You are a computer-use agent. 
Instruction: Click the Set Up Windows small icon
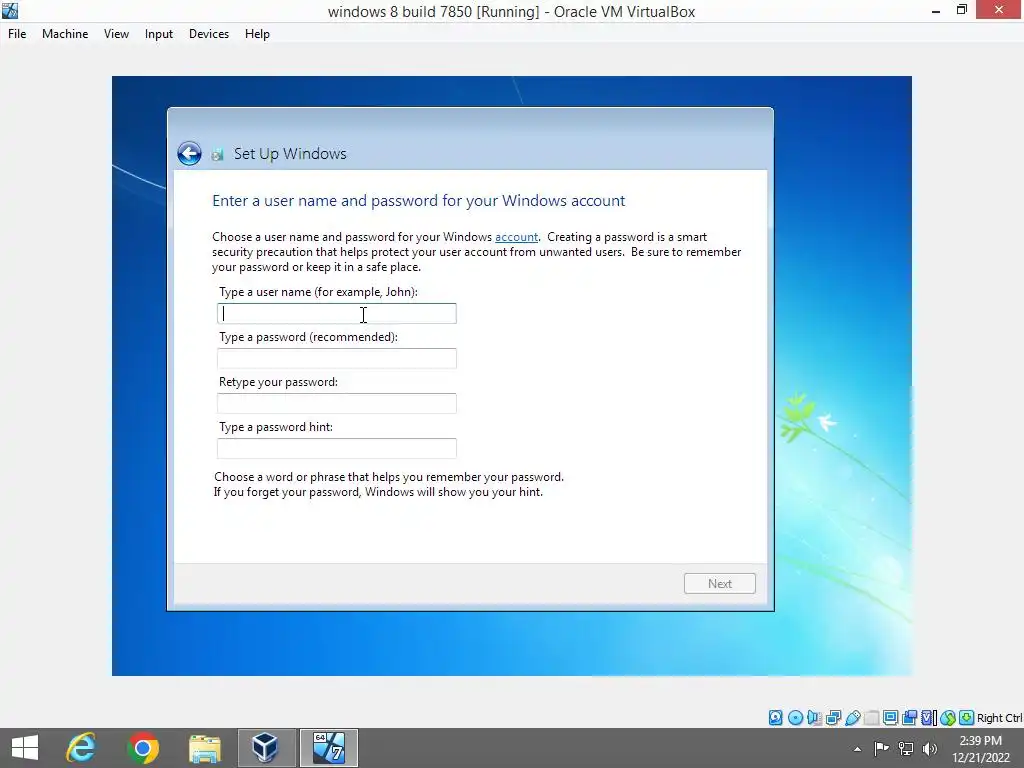click(x=217, y=155)
